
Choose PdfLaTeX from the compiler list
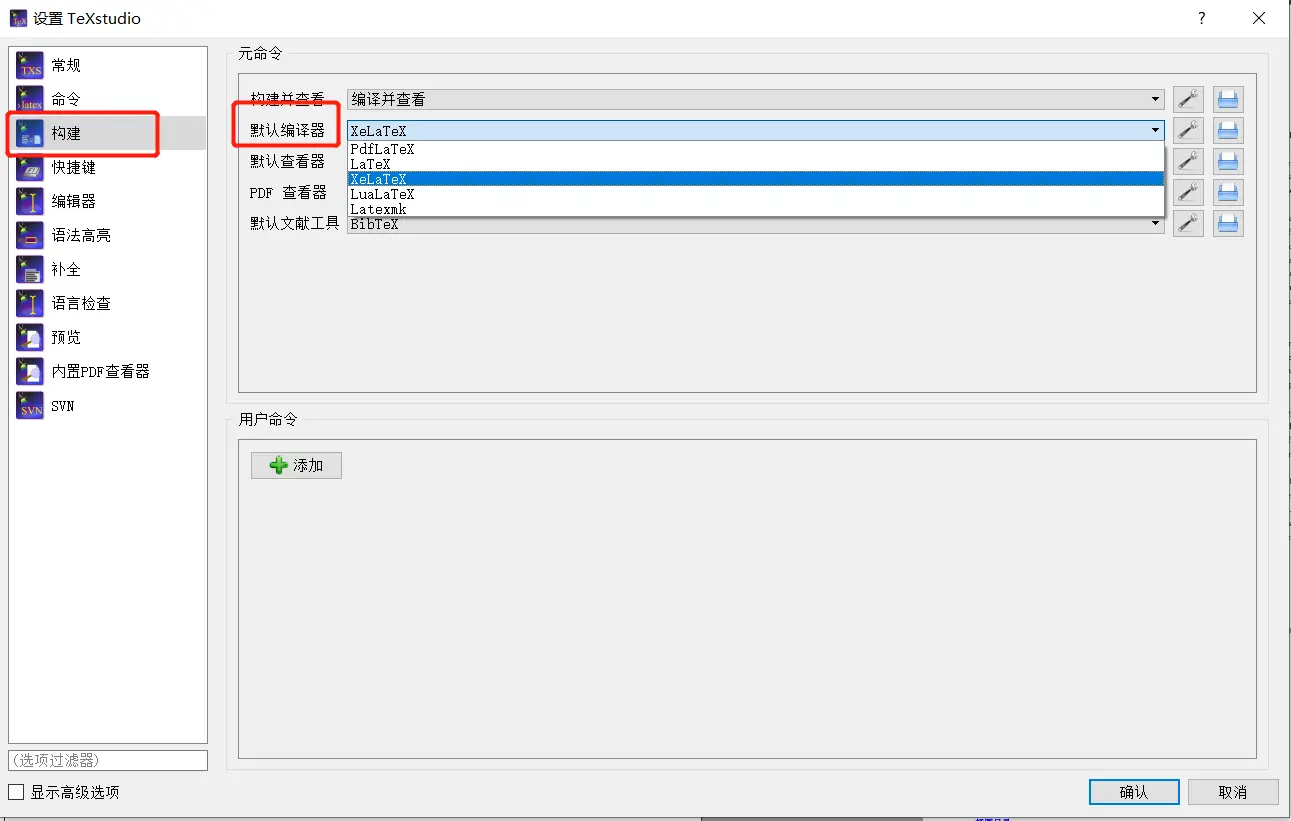(x=756, y=149)
